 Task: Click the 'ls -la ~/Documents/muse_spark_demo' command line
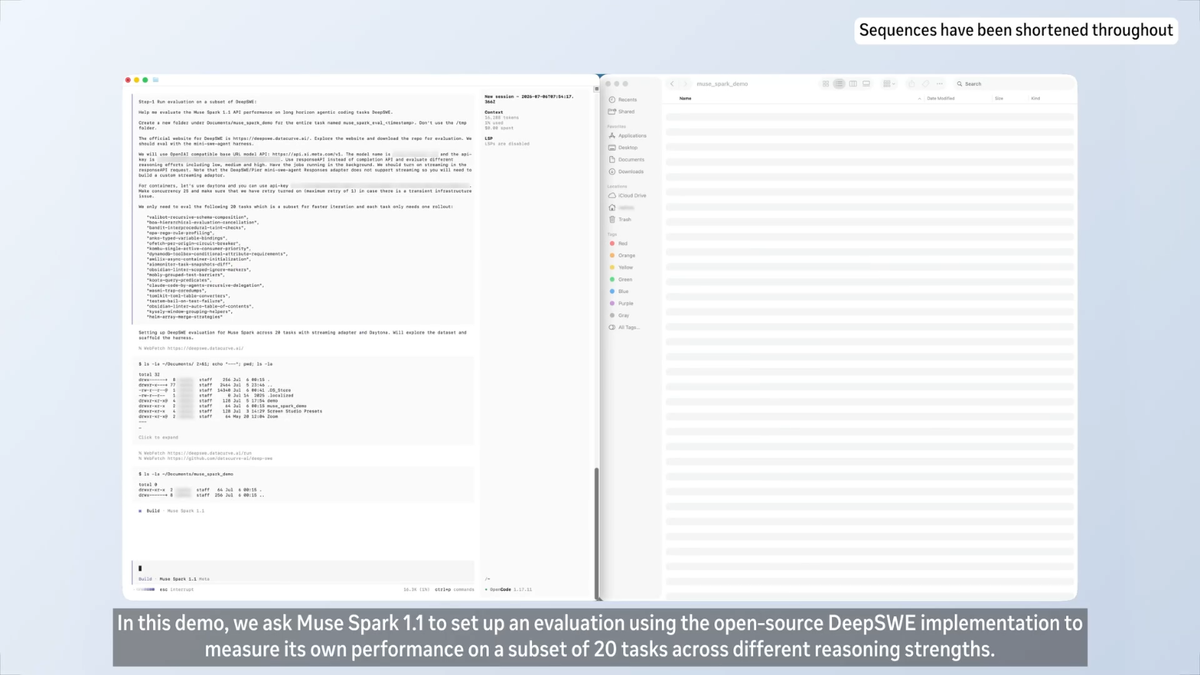point(186,474)
